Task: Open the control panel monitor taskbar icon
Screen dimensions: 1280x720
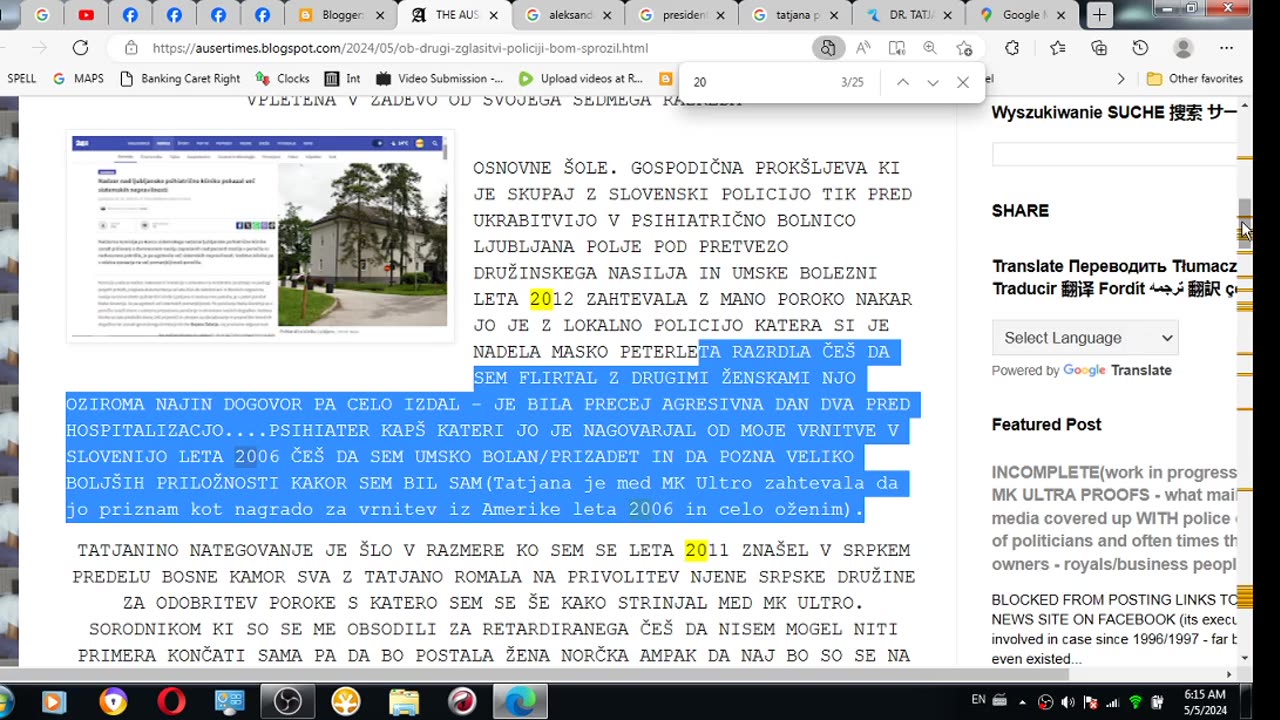Action: [x=229, y=702]
